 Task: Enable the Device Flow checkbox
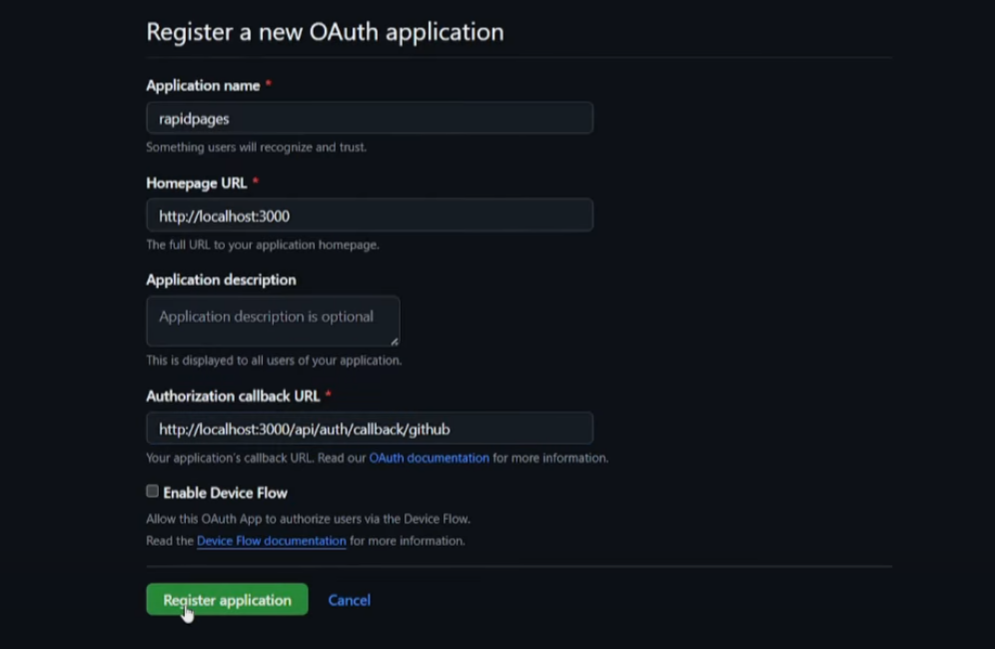pyautogui.click(x=152, y=491)
